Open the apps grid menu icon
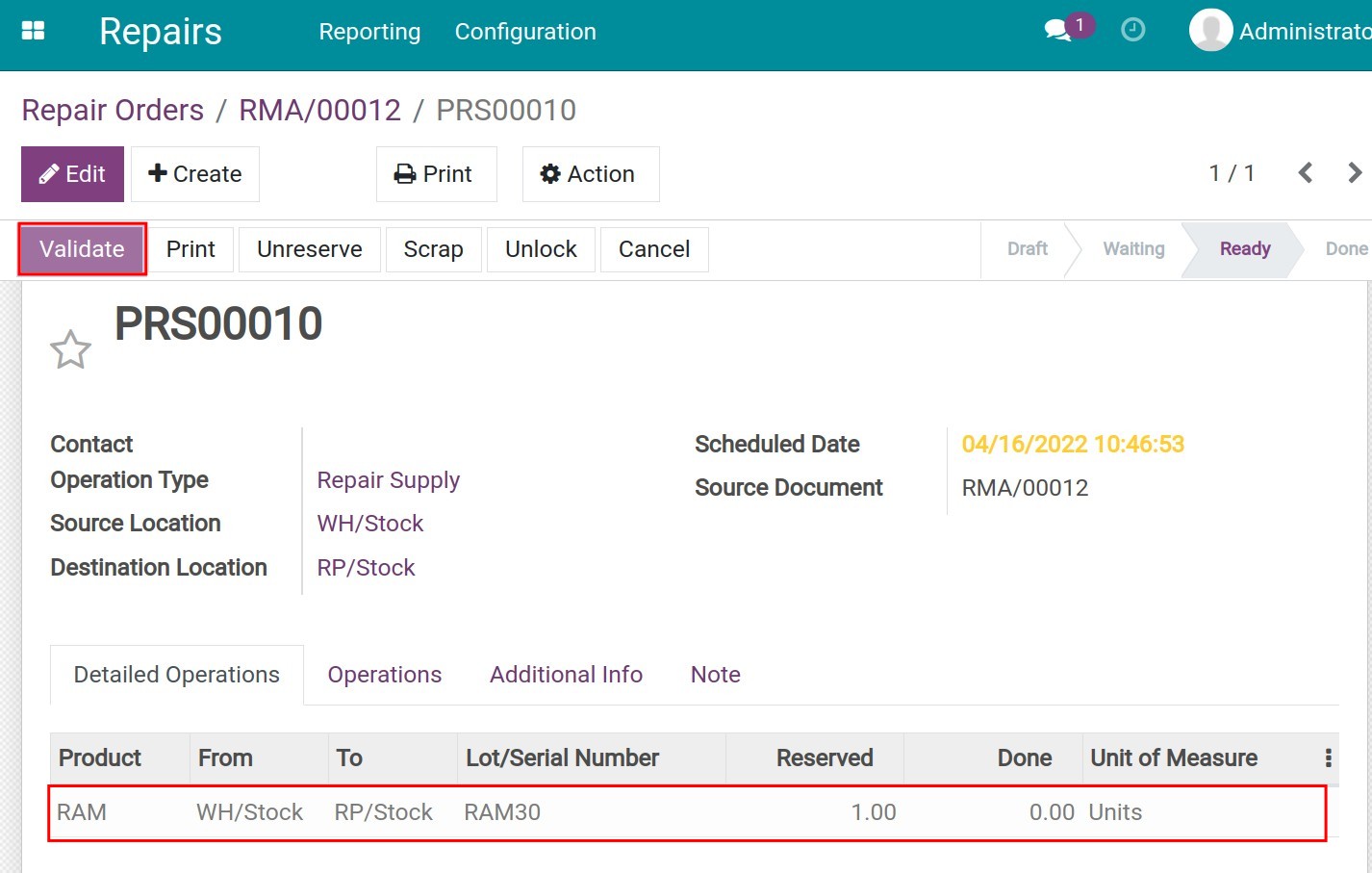Screen dimensions: 1372x873 pos(34,31)
